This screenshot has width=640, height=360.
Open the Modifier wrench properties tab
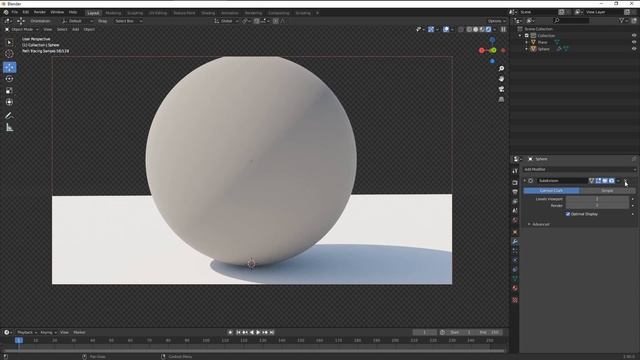(515, 242)
